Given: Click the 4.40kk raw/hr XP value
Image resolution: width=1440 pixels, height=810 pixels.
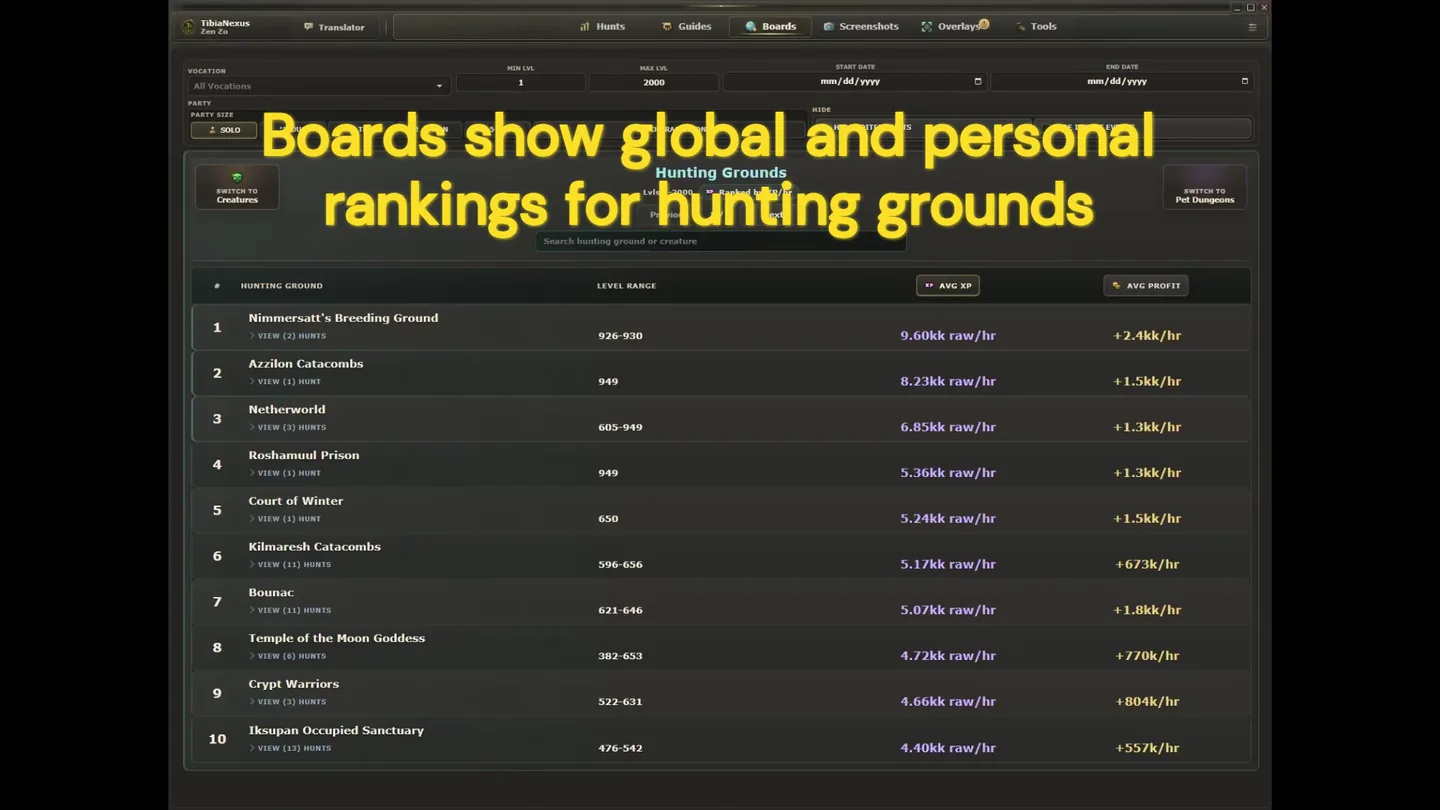Looking at the screenshot, I should 948,748.
